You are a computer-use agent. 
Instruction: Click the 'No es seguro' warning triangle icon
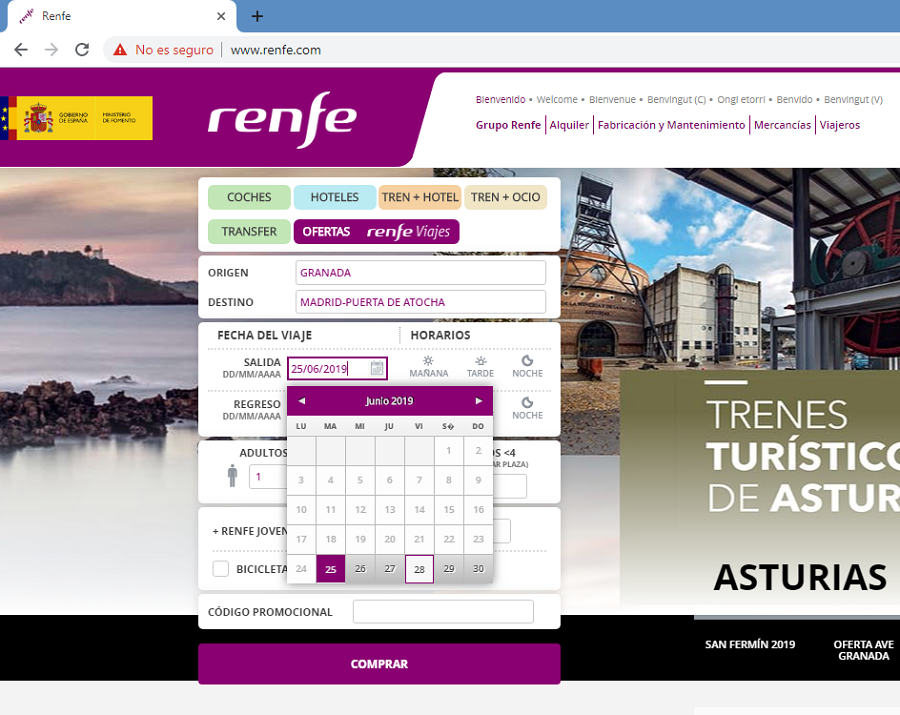coord(120,48)
